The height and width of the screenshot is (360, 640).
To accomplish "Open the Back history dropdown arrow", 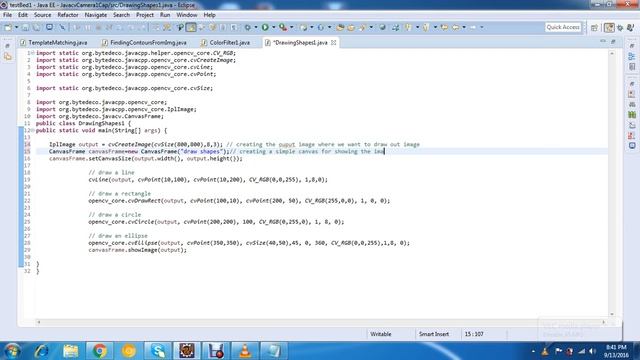I will [464, 27].
